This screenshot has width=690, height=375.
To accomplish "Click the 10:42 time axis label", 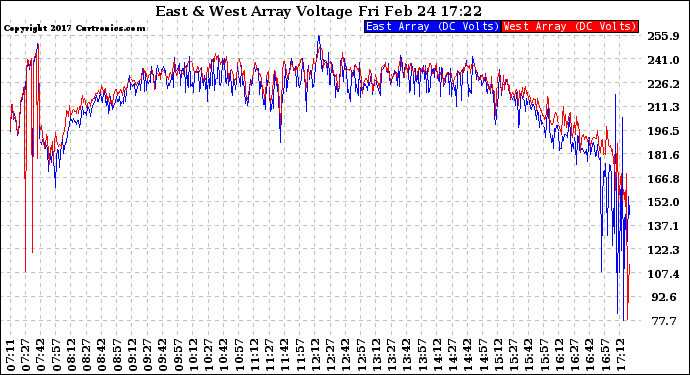I will tap(224, 355).
